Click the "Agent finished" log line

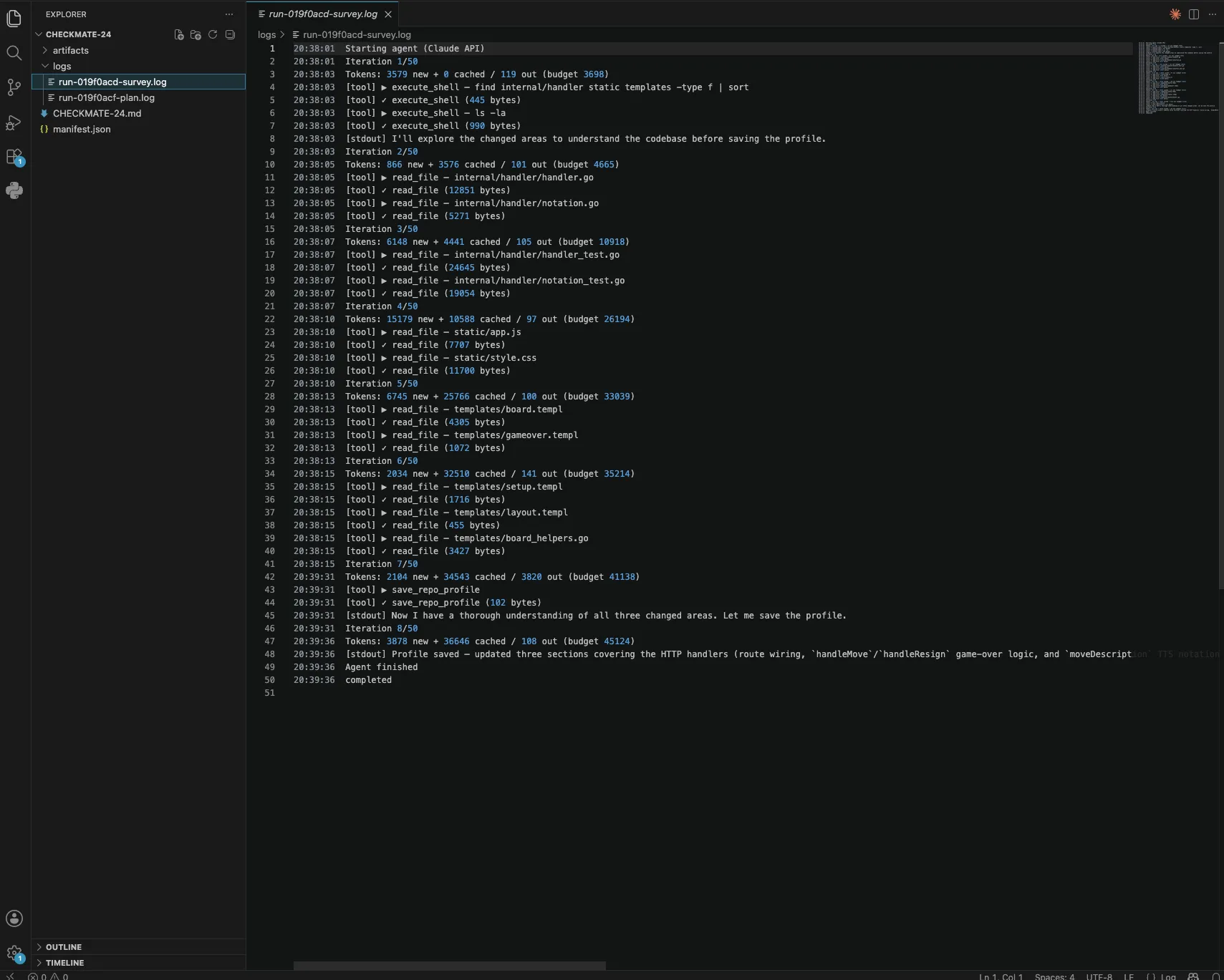click(381, 667)
